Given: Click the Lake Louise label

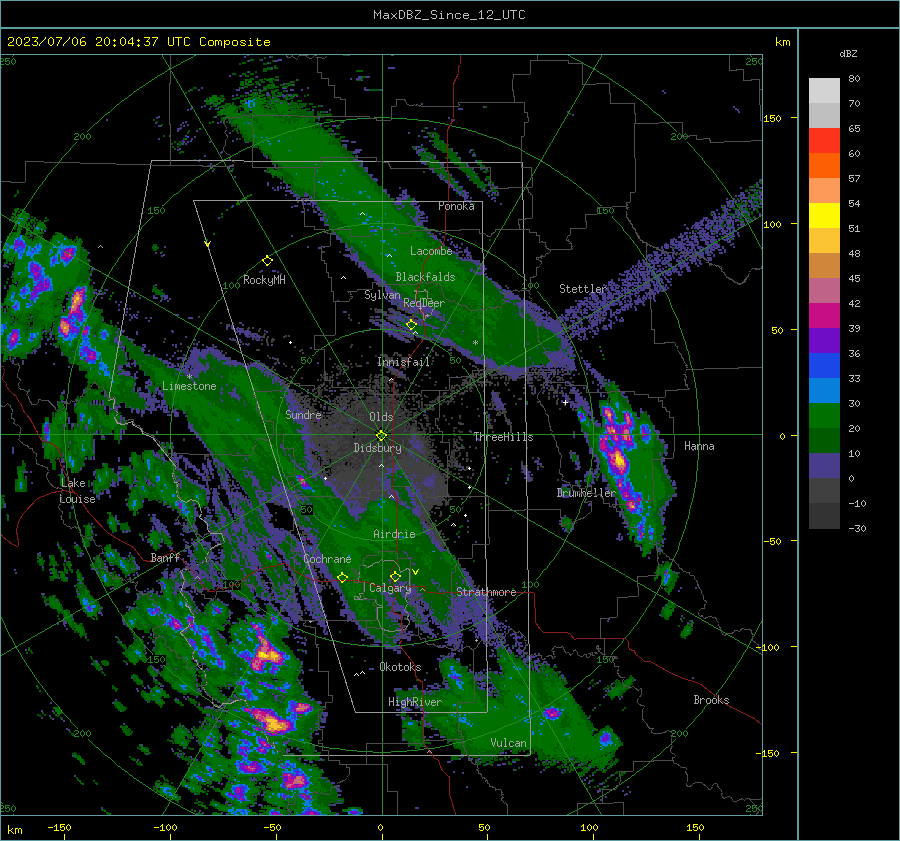Looking at the screenshot, I should pos(77,491).
